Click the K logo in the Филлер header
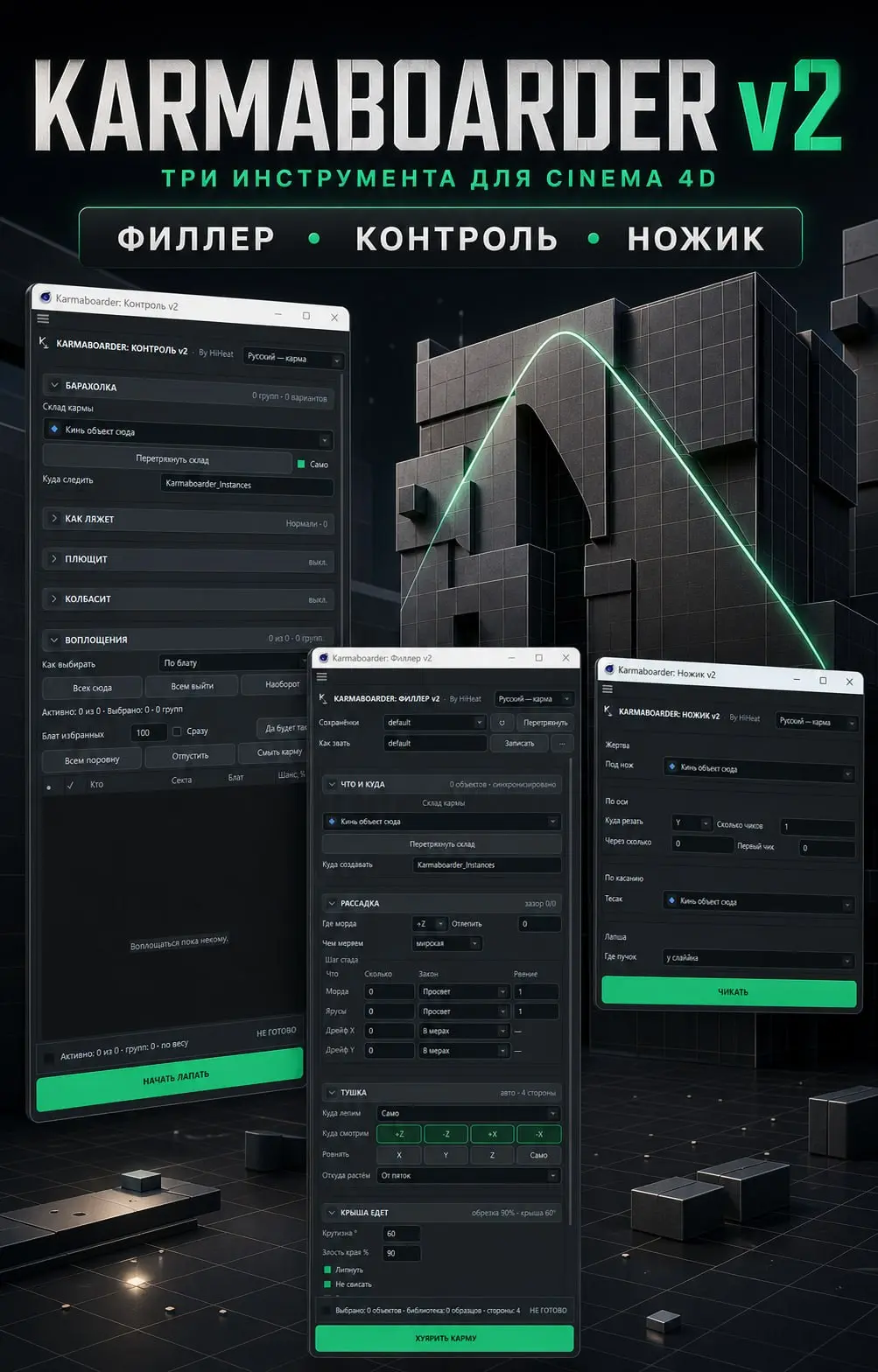878x1372 pixels. click(324, 698)
